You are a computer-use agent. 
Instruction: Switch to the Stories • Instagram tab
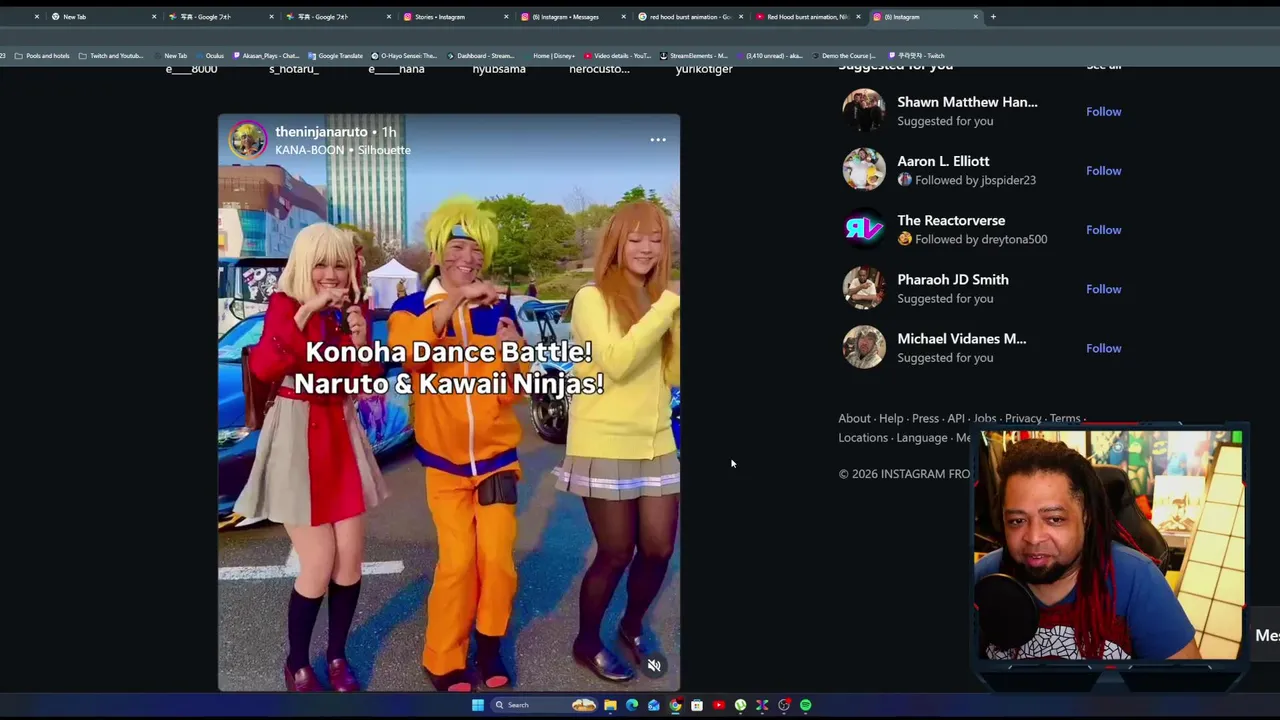(x=455, y=16)
